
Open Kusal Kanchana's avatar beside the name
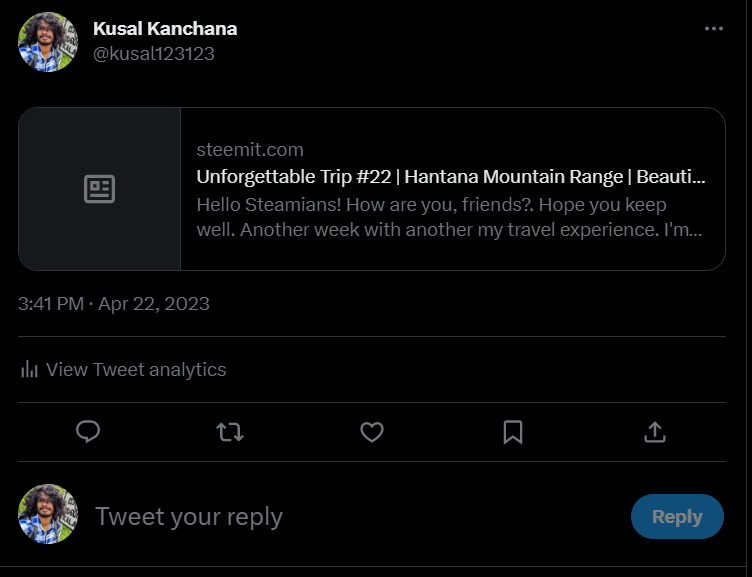pyautogui.click(x=48, y=42)
